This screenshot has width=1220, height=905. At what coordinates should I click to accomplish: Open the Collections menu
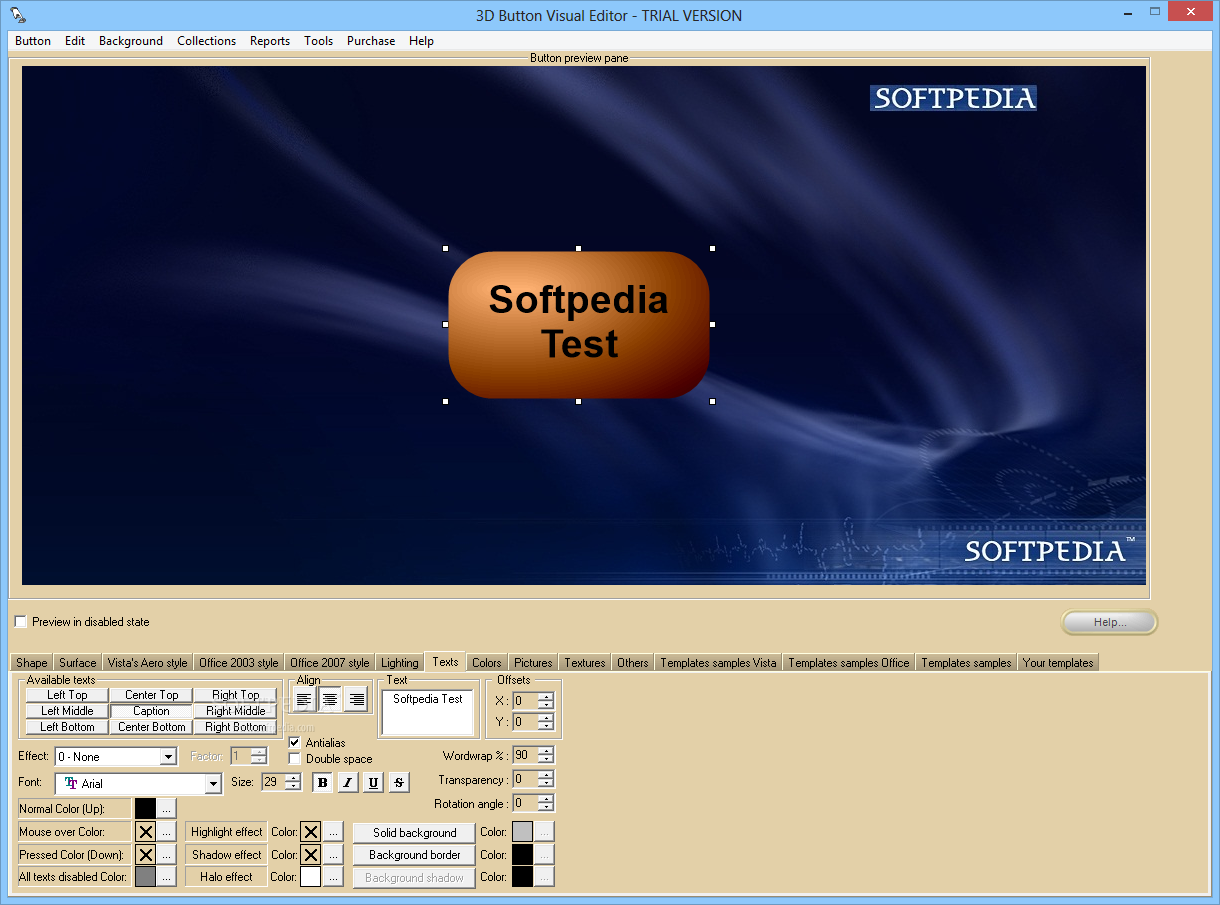[x=207, y=41]
